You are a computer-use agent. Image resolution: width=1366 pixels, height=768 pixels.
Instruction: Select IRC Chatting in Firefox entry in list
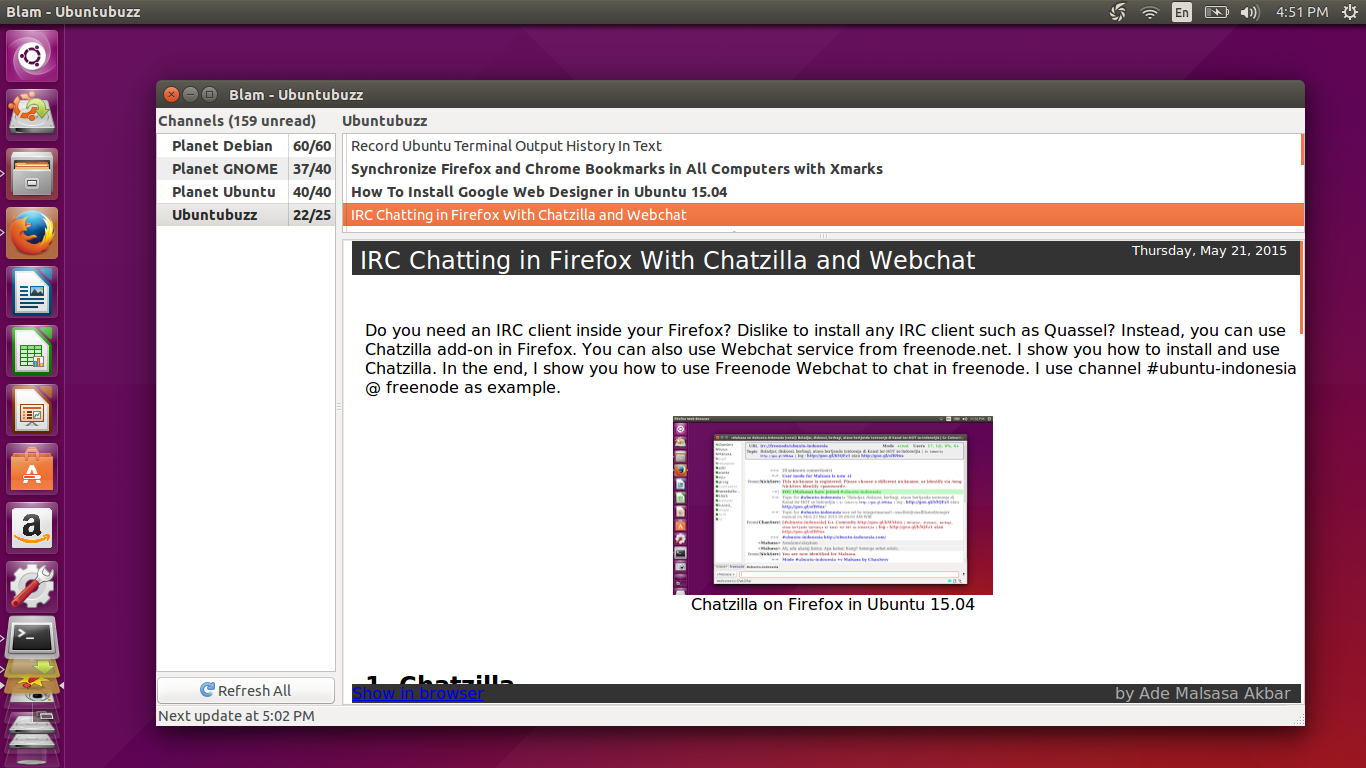point(822,215)
